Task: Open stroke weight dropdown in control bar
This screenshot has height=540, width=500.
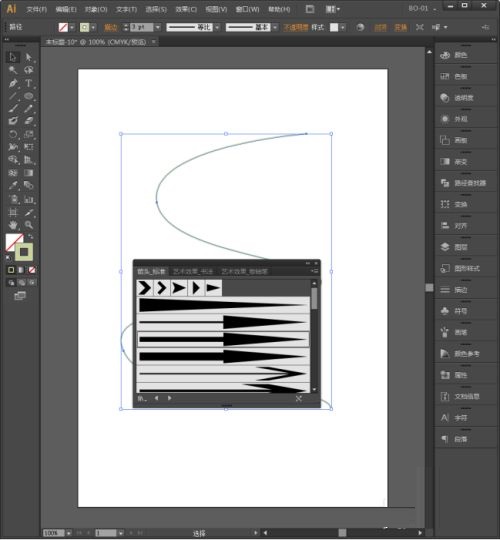Action: coord(158,27)
